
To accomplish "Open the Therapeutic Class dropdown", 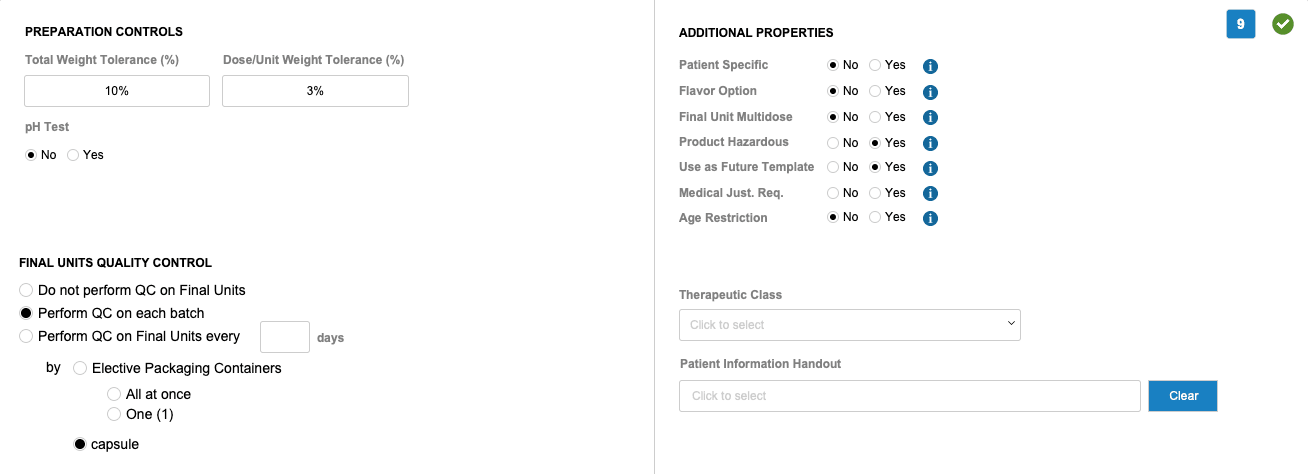I will click(x=850, y=325).
